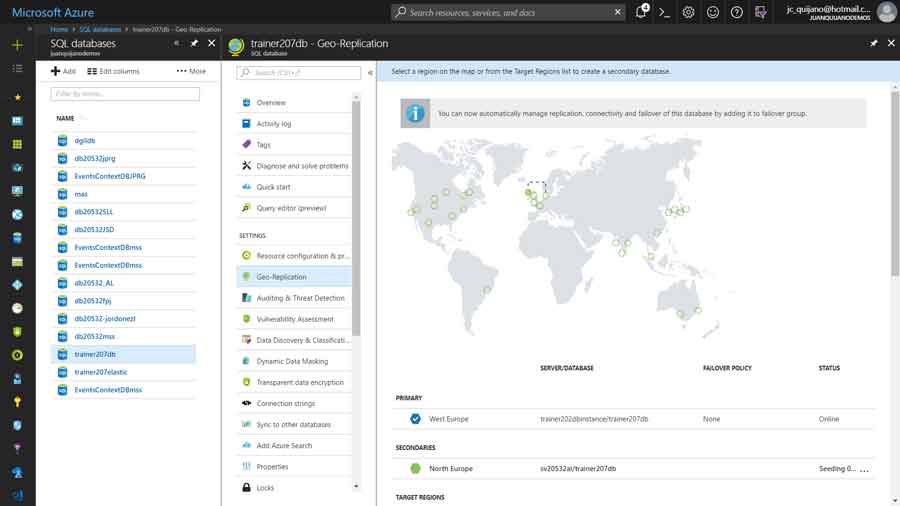Pin the Geo-Replication blade
Viewport: 900px width, 506px height.
(874, 43)
